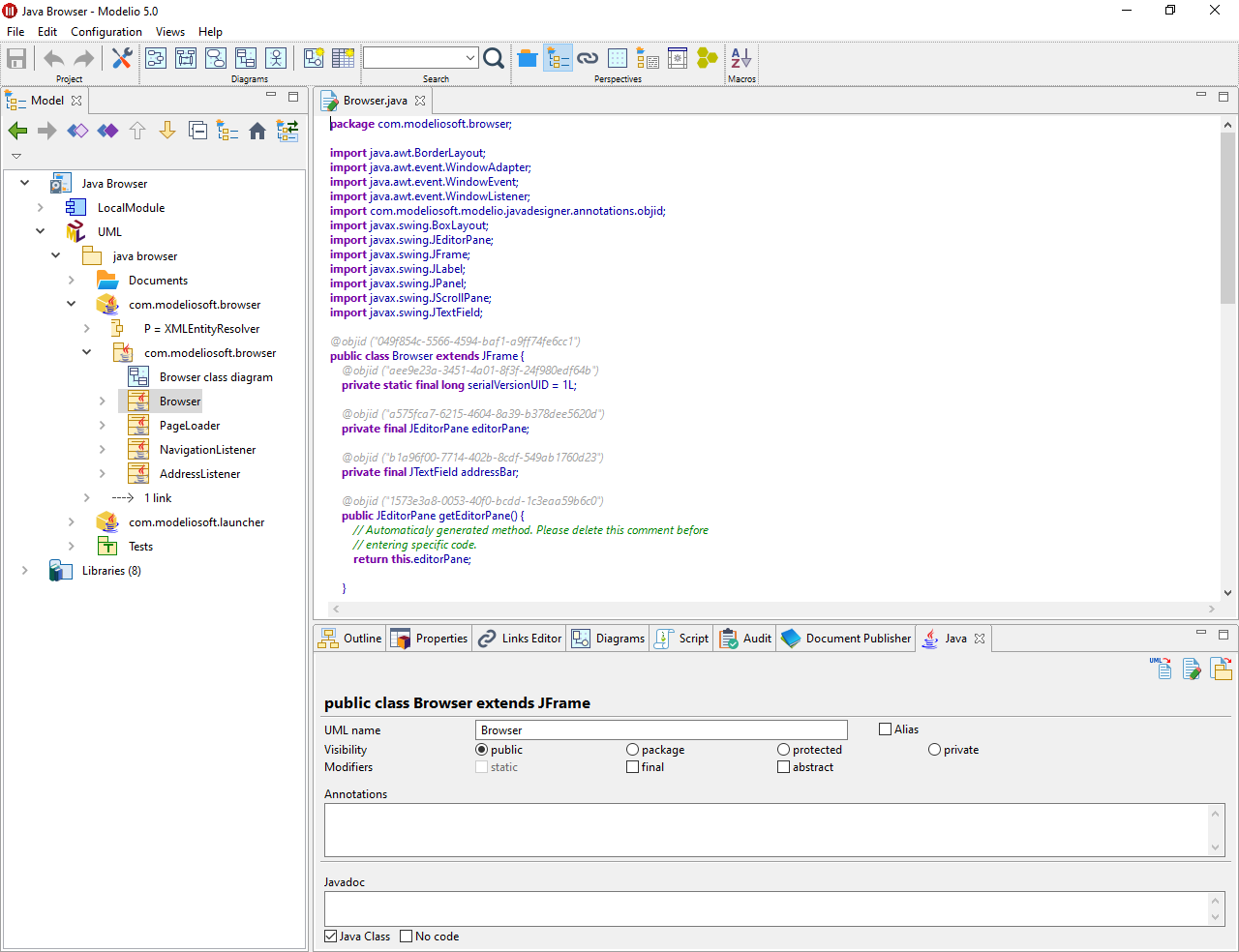The height and width of the screenshot is (952, 1239).
Task: Click the Redo arrow in Project toolbar
Action: (x=84, y=58)
